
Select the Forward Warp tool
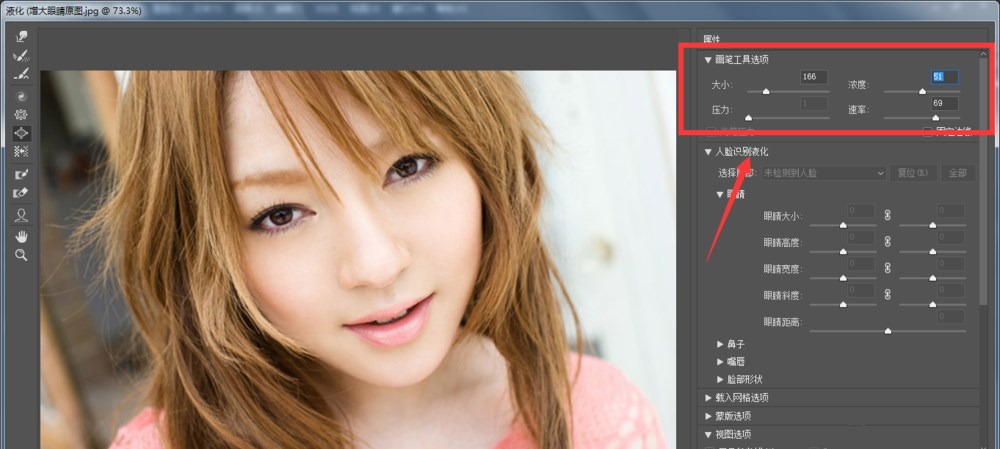click(x=21, y=36)
